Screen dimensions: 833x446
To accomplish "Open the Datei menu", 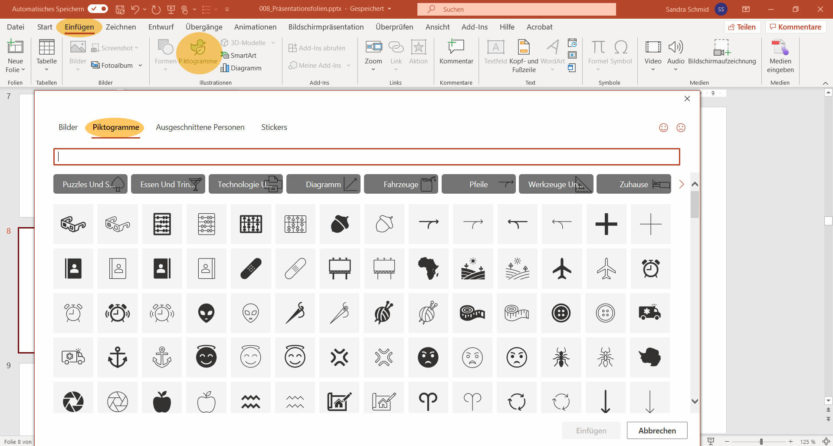I will (15, 27).
